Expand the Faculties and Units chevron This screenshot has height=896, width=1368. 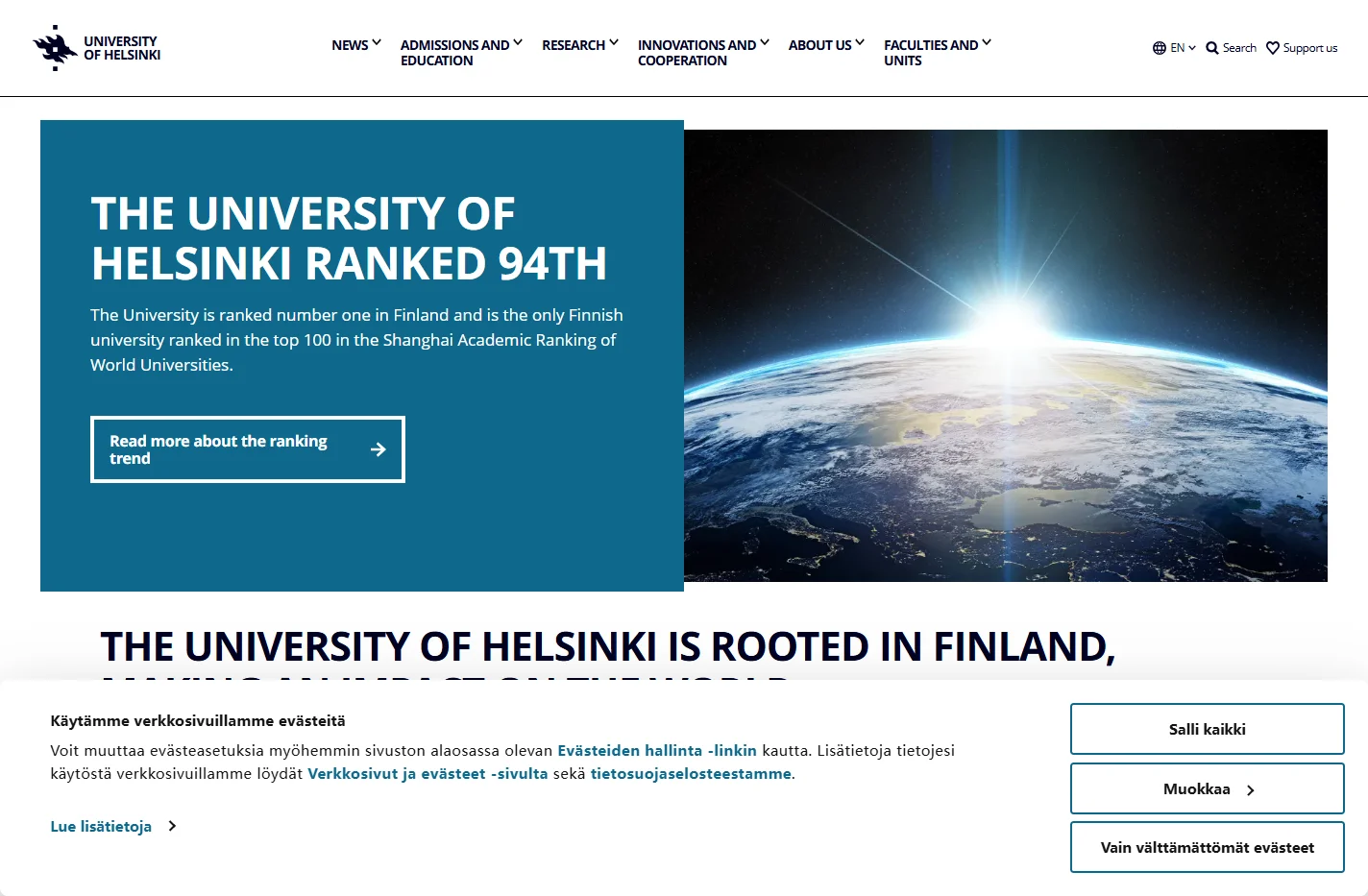pyautogui.click(x=987, y=42)
